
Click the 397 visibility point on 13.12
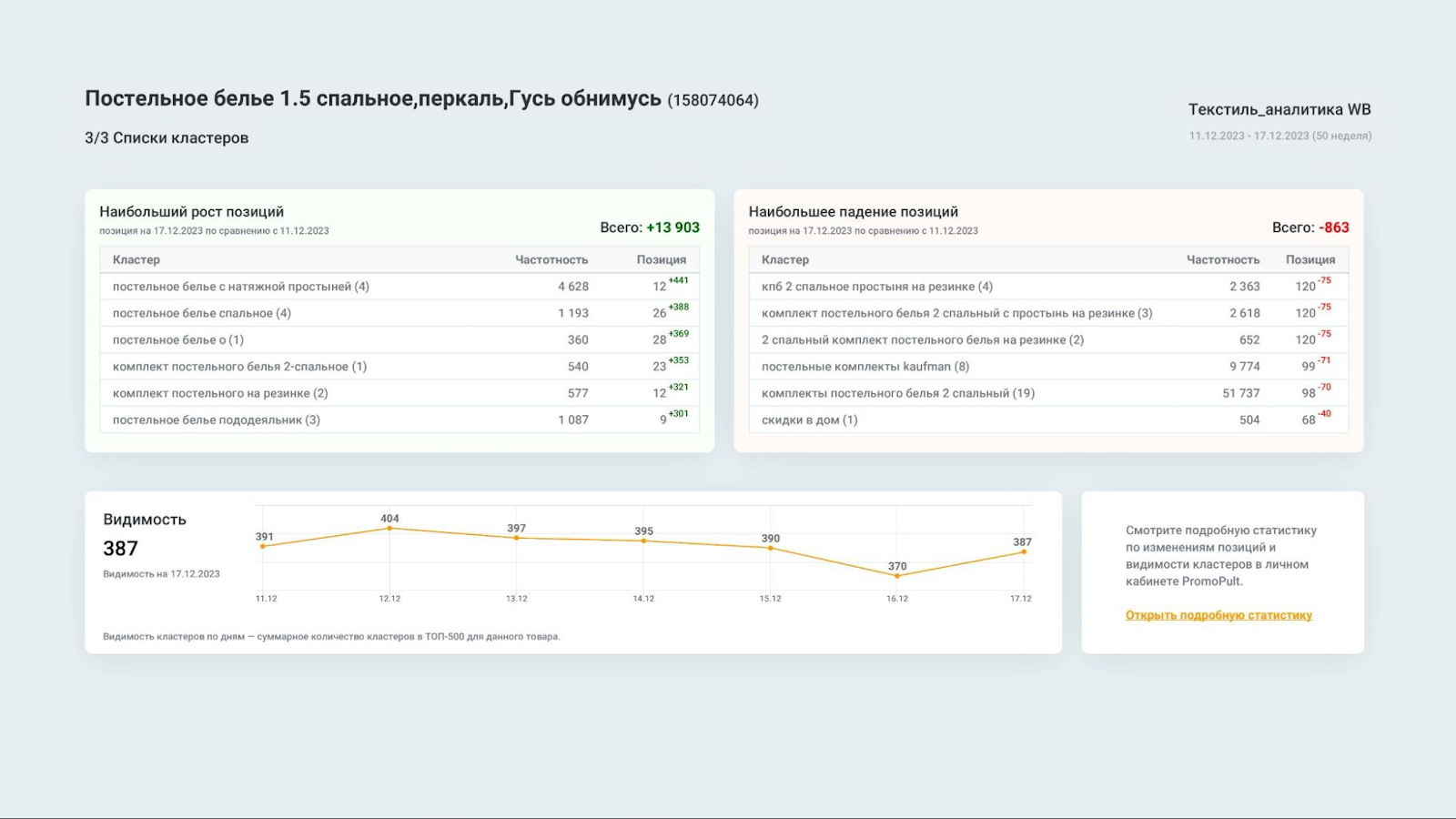pyautogui.click(x=517, y=538)
